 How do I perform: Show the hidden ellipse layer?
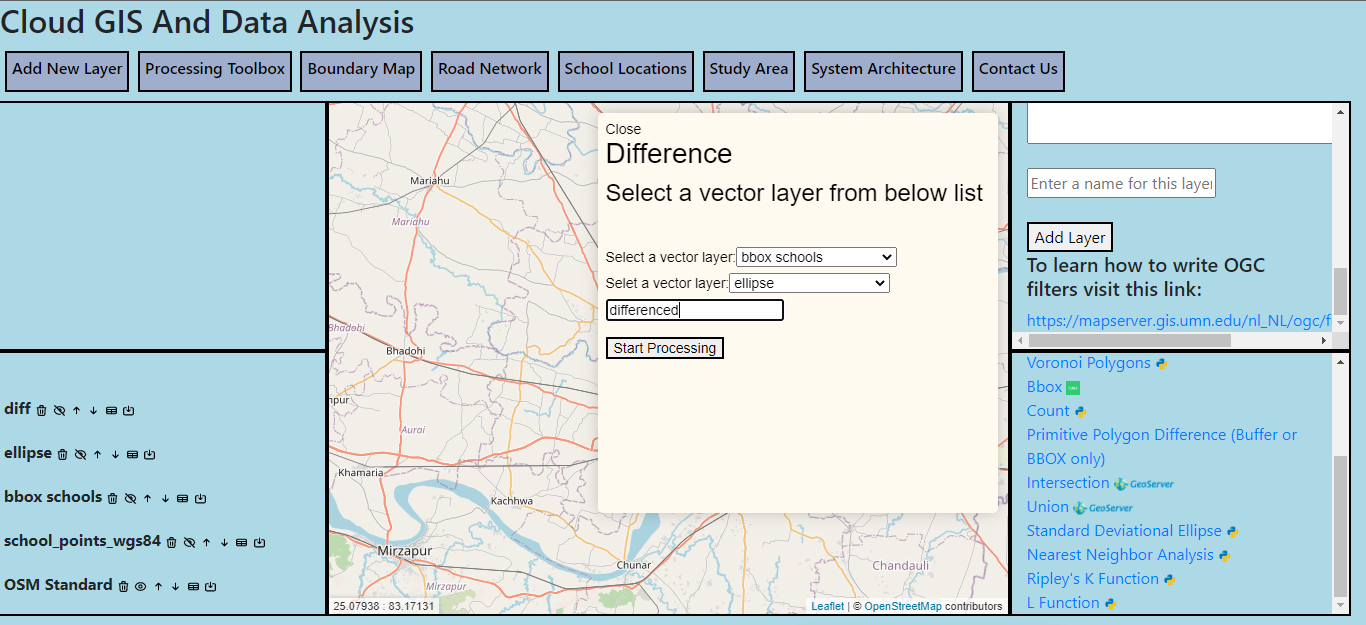point(80,454)
